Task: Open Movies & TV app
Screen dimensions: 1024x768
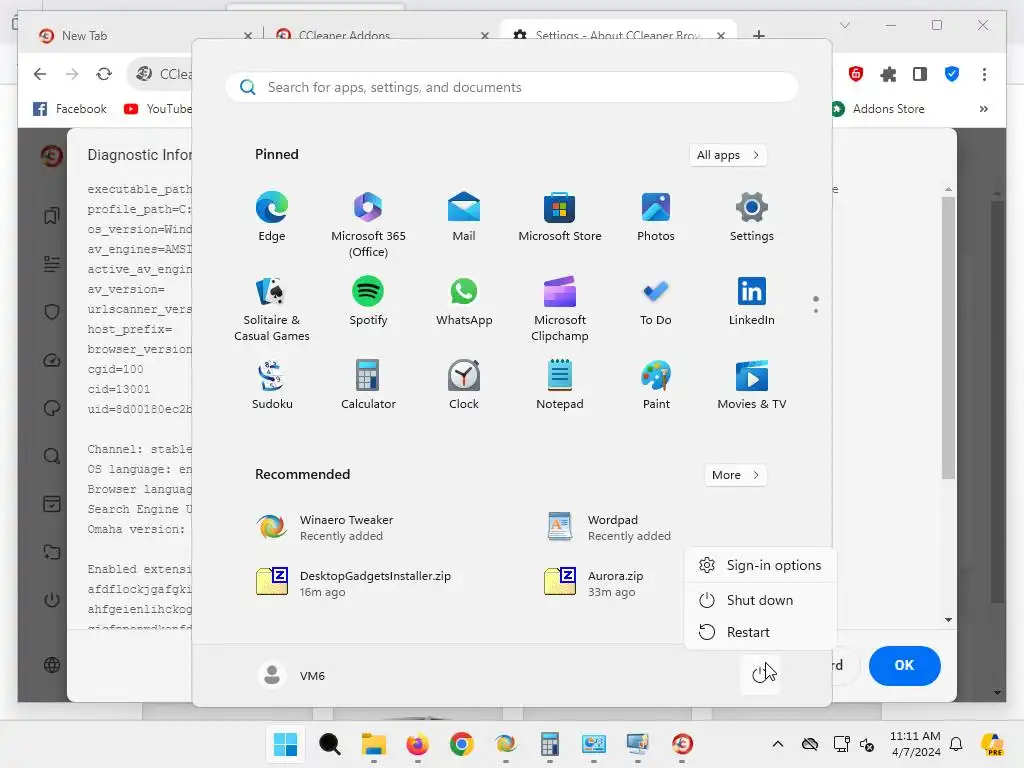Action: 752,385
